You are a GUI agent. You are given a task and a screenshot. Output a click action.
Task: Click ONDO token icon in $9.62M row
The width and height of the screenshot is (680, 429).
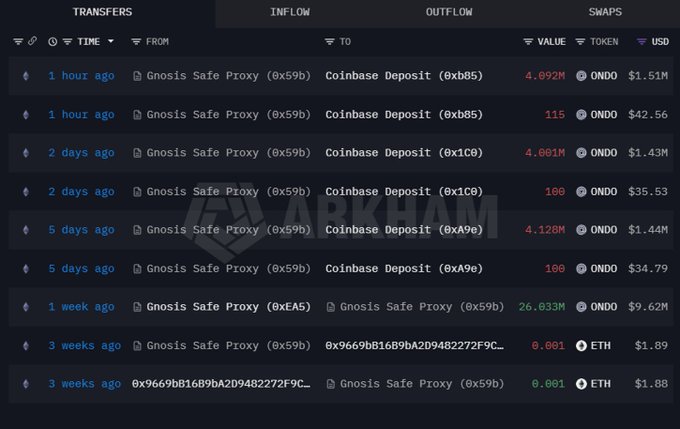[581, 307]
